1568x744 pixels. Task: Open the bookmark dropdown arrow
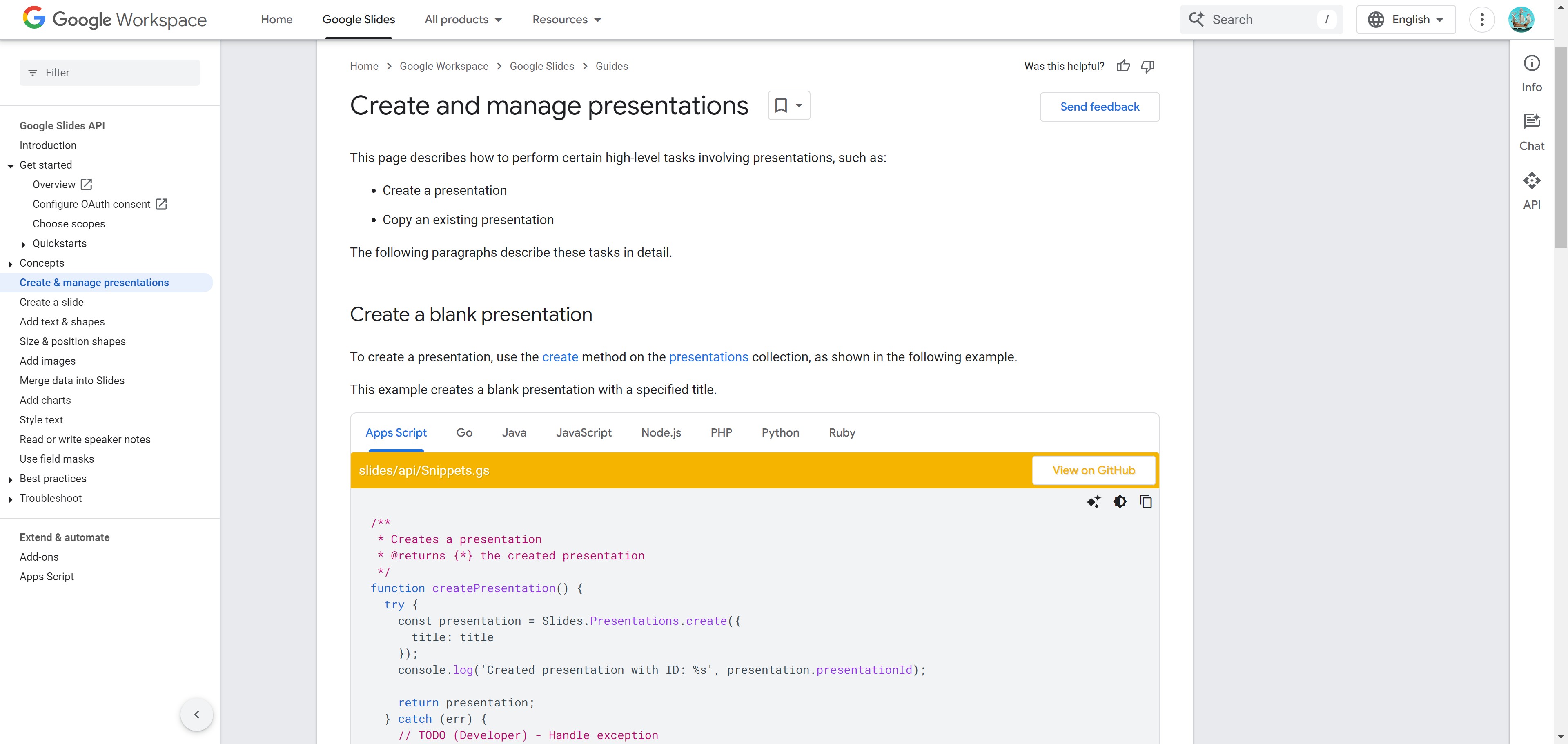[x=799, y=105]
